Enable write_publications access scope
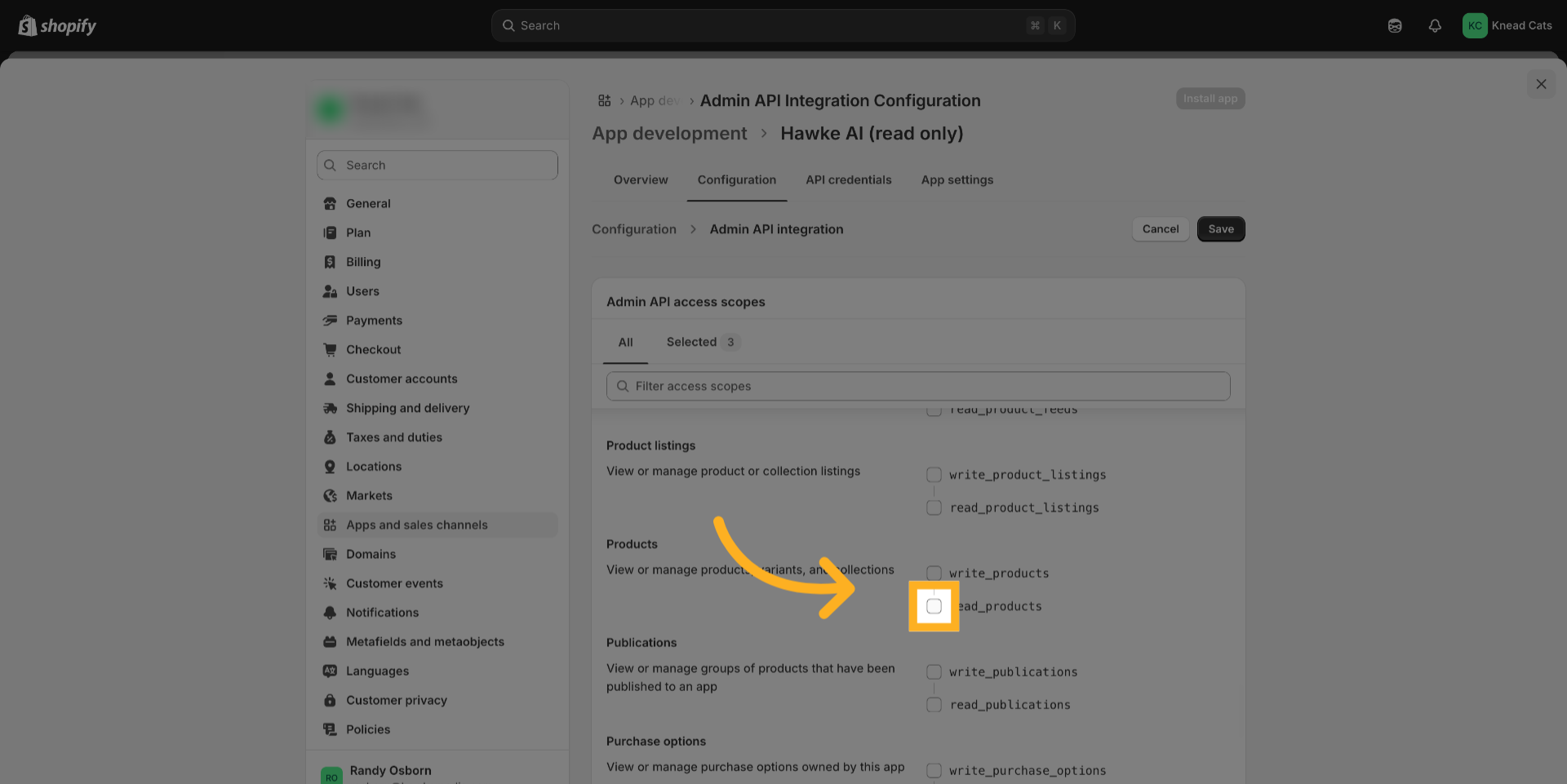The image size is (1567, 784). pyautogui.click(x=934, y=672)
